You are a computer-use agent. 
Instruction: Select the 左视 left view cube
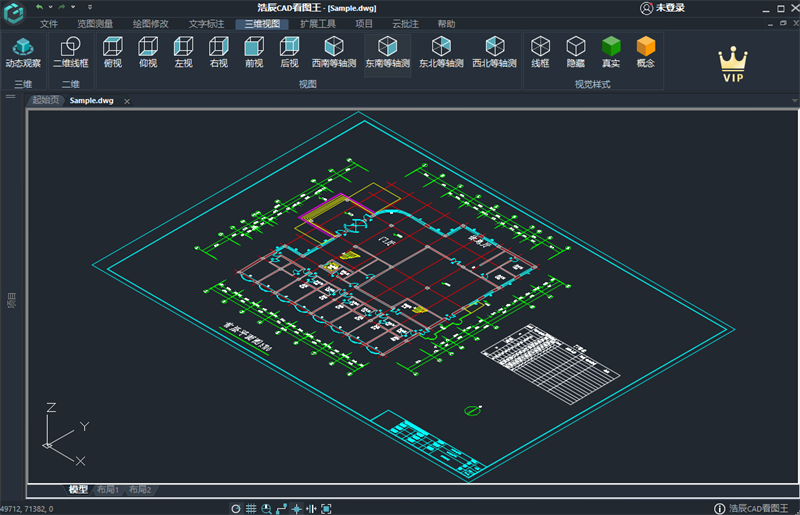183,51
